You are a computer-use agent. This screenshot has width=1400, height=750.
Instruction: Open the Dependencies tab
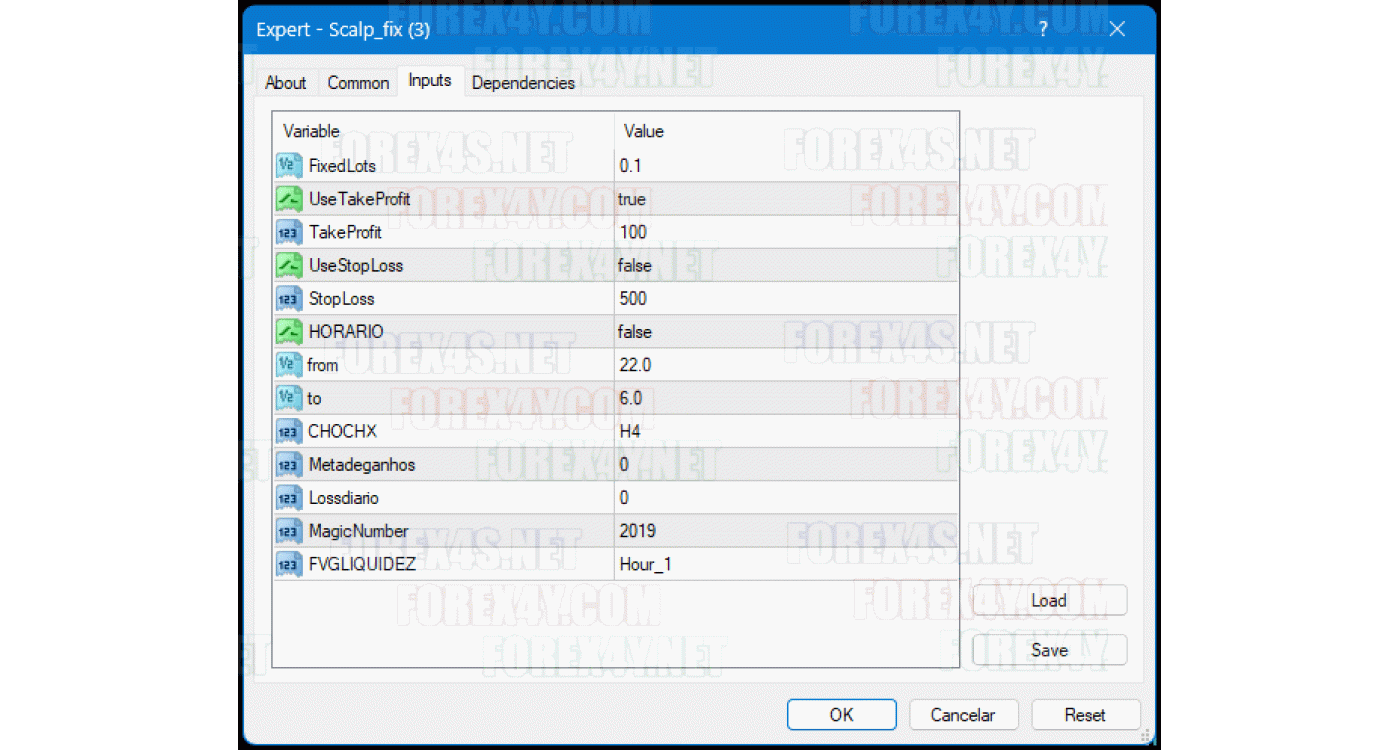click(x=523, y=83)
